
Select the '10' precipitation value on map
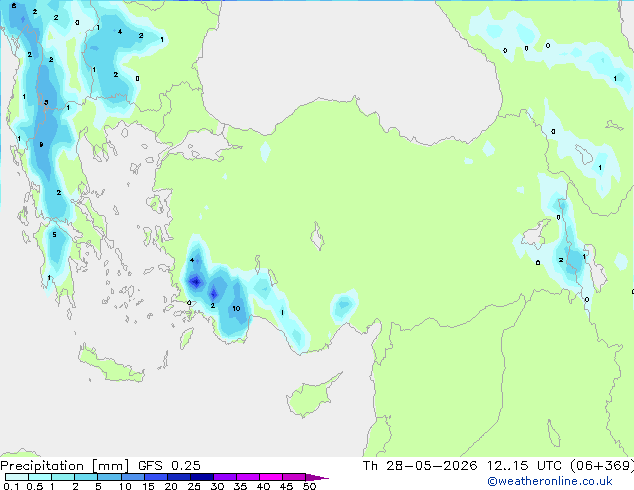click(x=236, y=308)
